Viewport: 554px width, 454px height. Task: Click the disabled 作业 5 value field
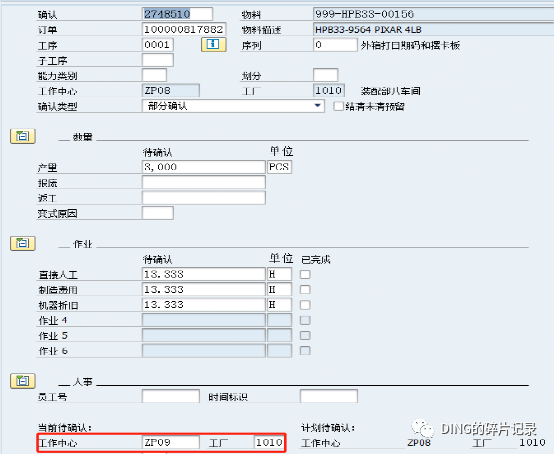(x=204, y=335)
